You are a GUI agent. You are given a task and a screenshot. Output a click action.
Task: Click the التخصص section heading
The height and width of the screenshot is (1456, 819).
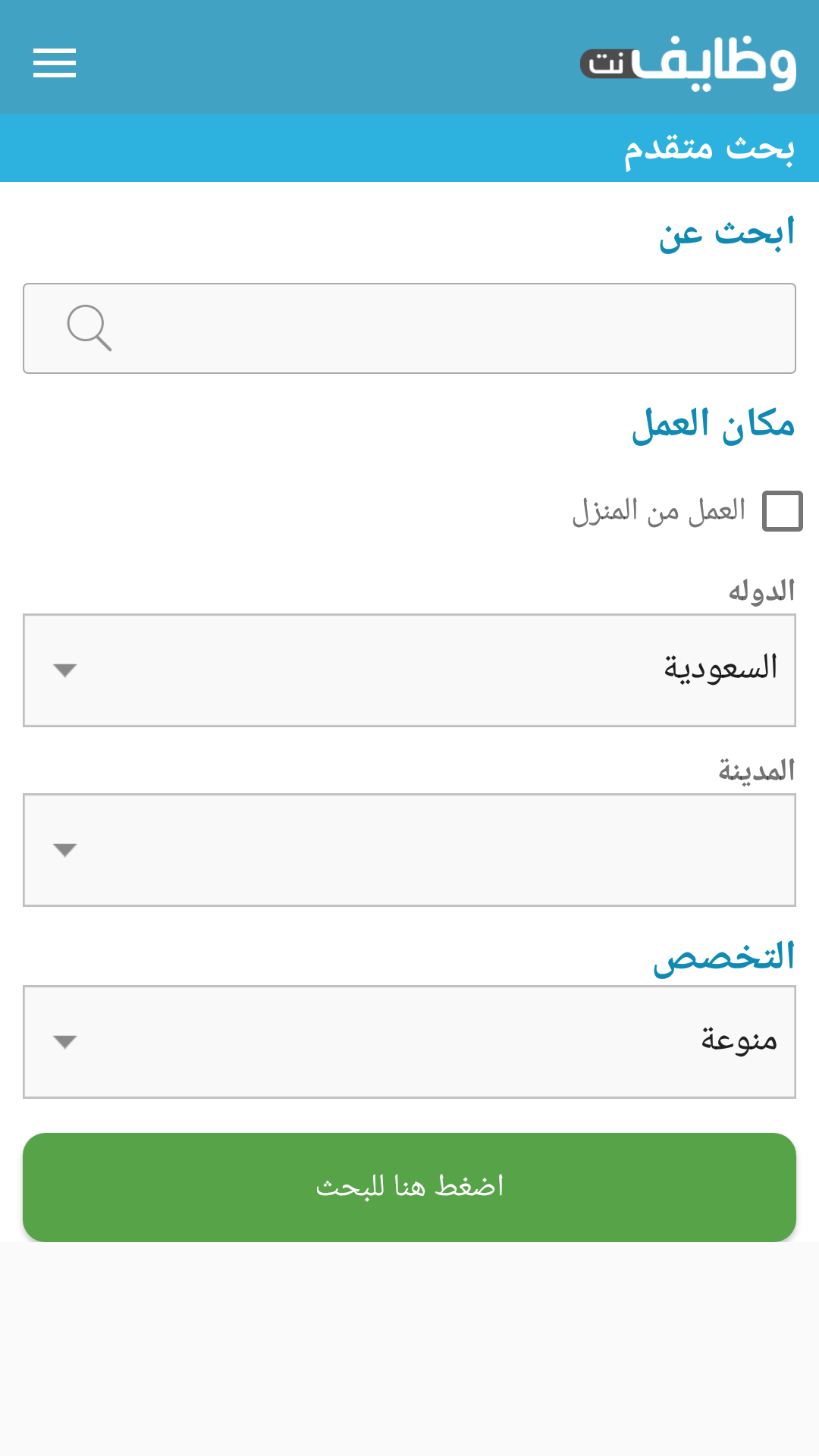pos(723,957)
